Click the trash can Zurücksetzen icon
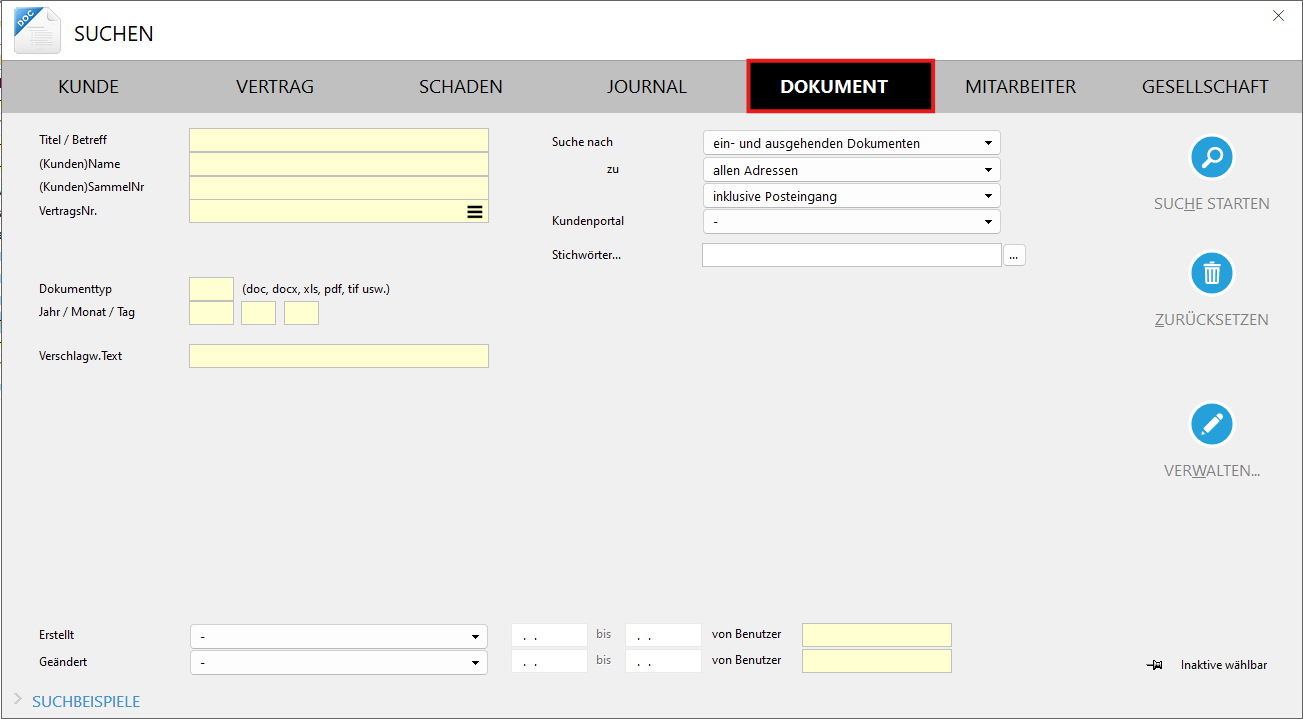 pos(1211,273)
